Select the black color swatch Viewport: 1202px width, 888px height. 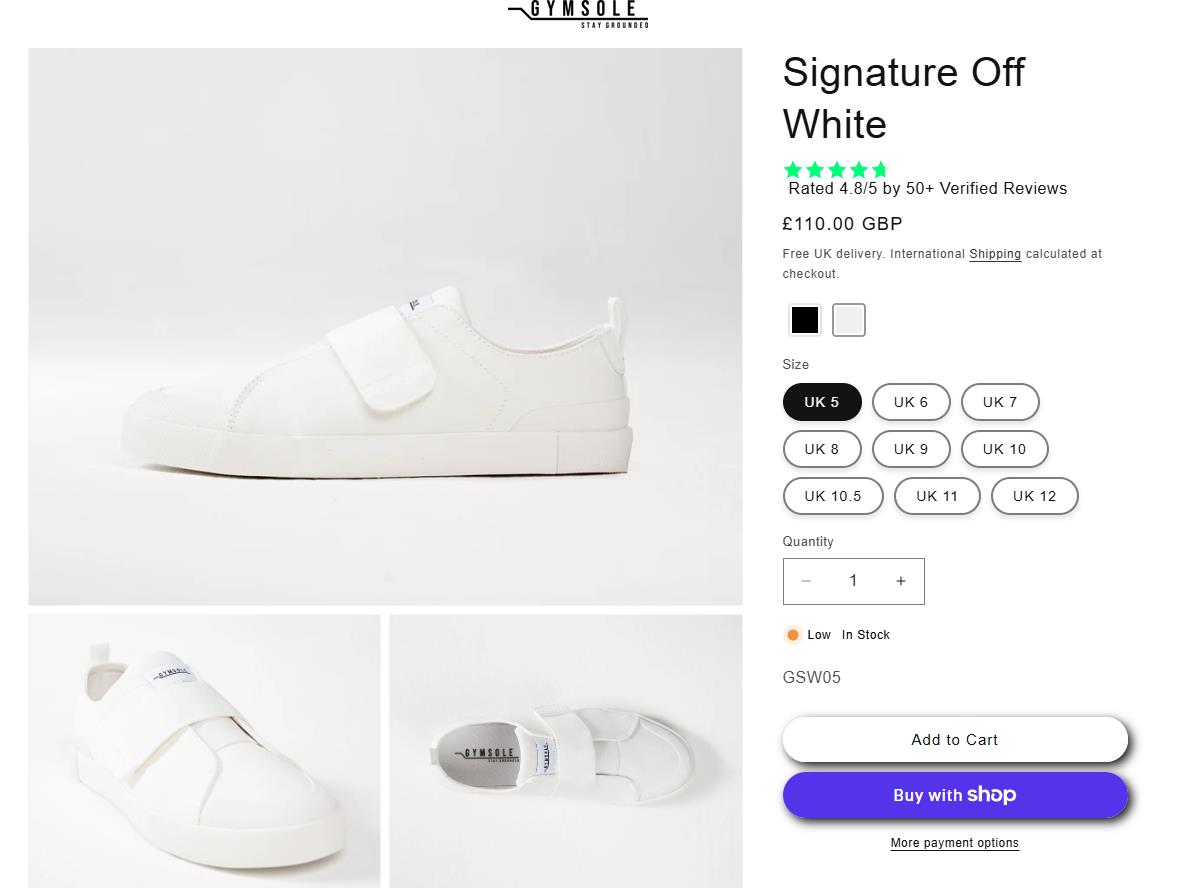[x=805, y=320]
